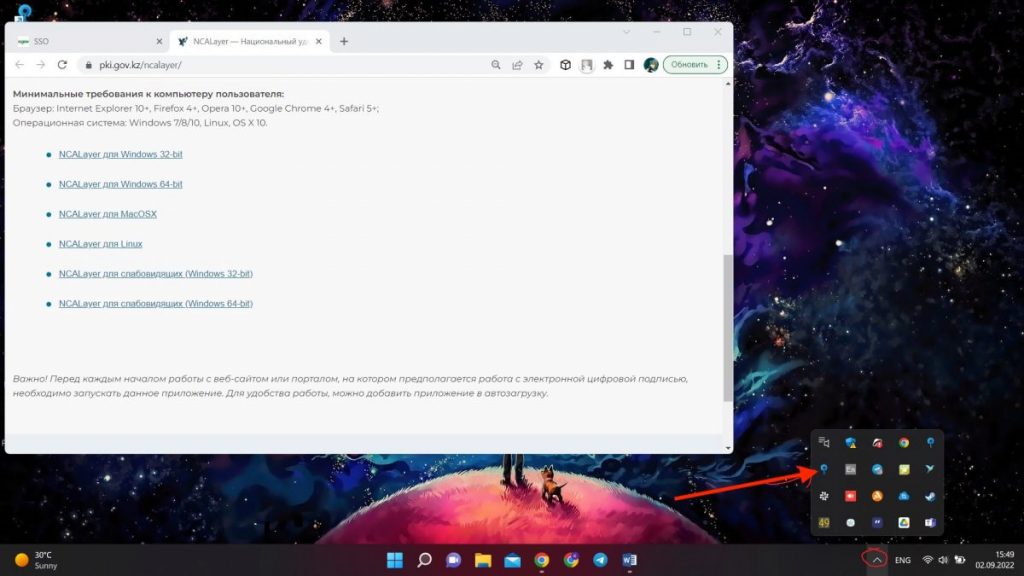The height and width of the screenshot is (576, 1024).
Task: Open NCALayer для слабовидящих (Windows 32-bit)
Action: pyautogui.click(x=155, y=274)
